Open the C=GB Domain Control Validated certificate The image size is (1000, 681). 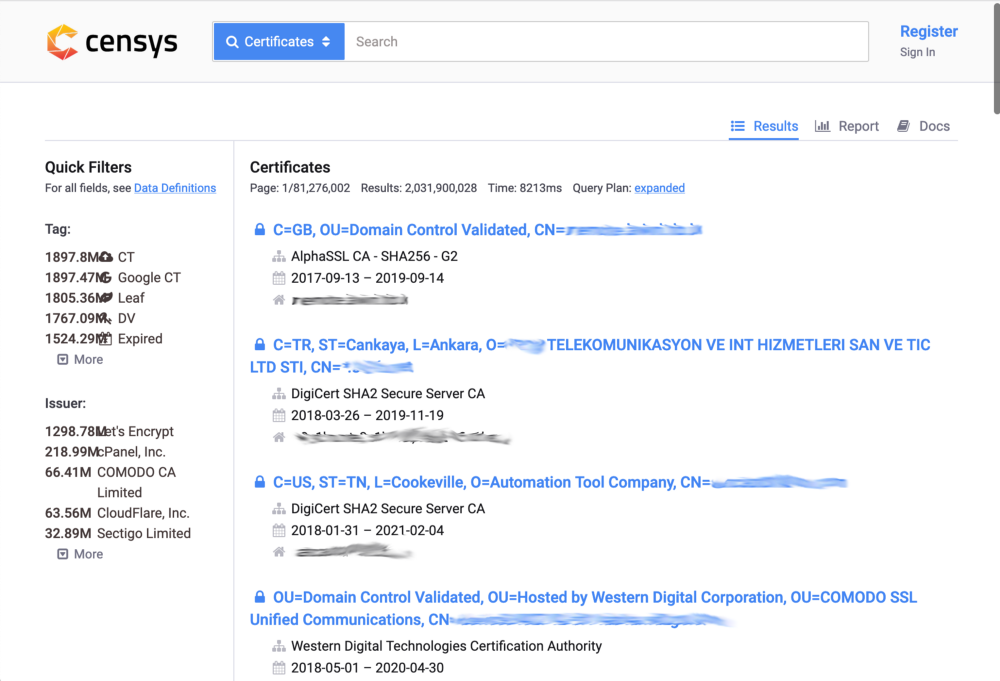(x=487, y=230)
